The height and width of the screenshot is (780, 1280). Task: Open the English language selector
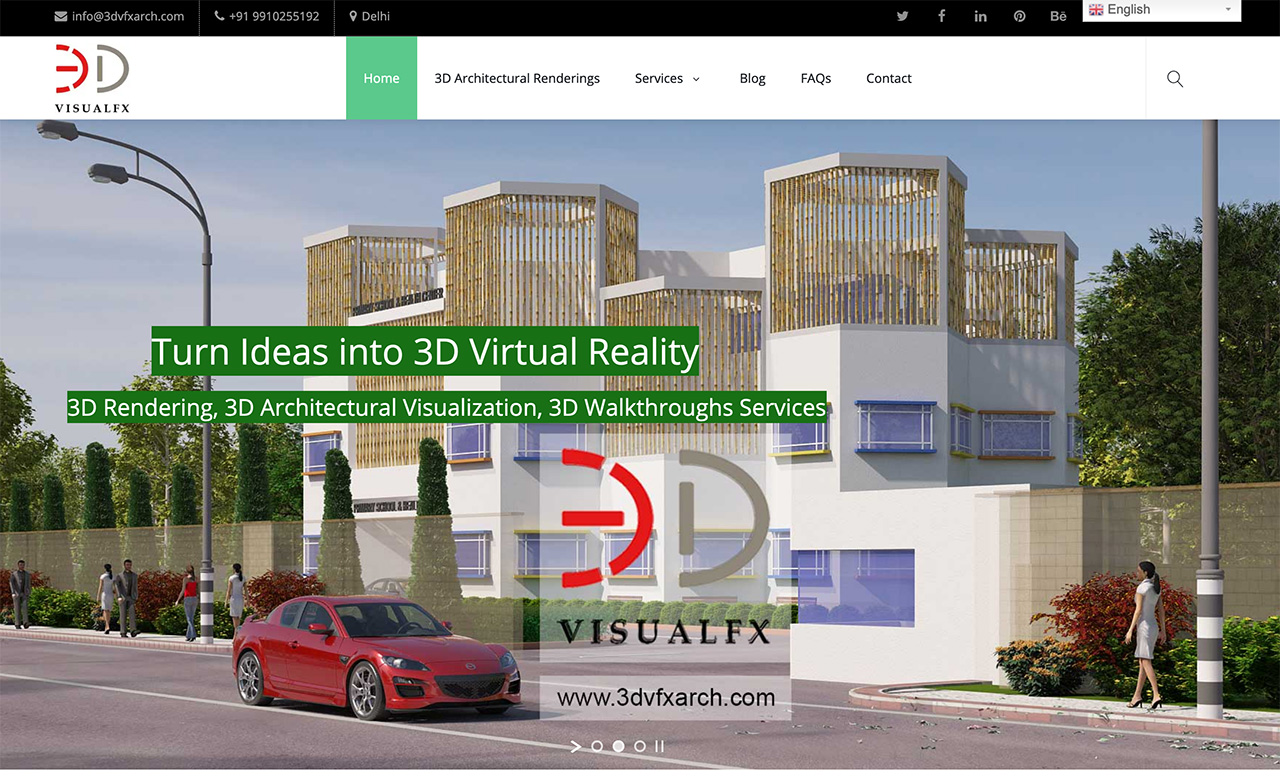click(x=1162, y=10)
